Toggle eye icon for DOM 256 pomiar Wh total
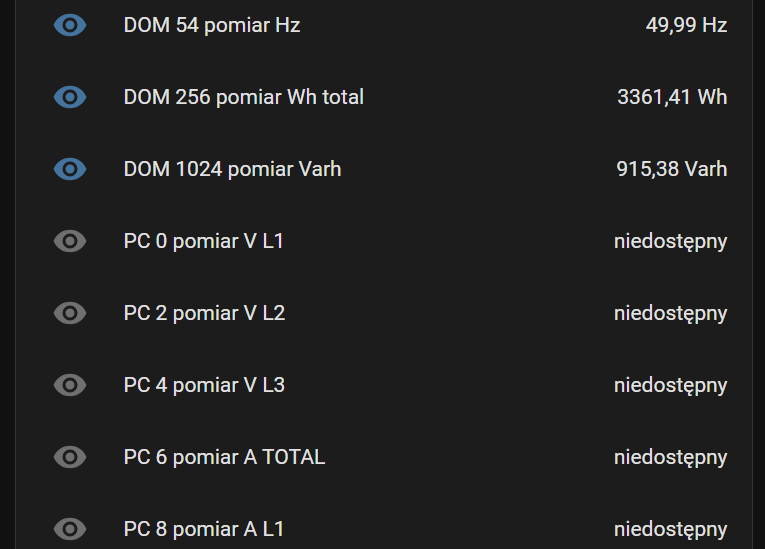 pyautogui.click(x=70, y=97)
